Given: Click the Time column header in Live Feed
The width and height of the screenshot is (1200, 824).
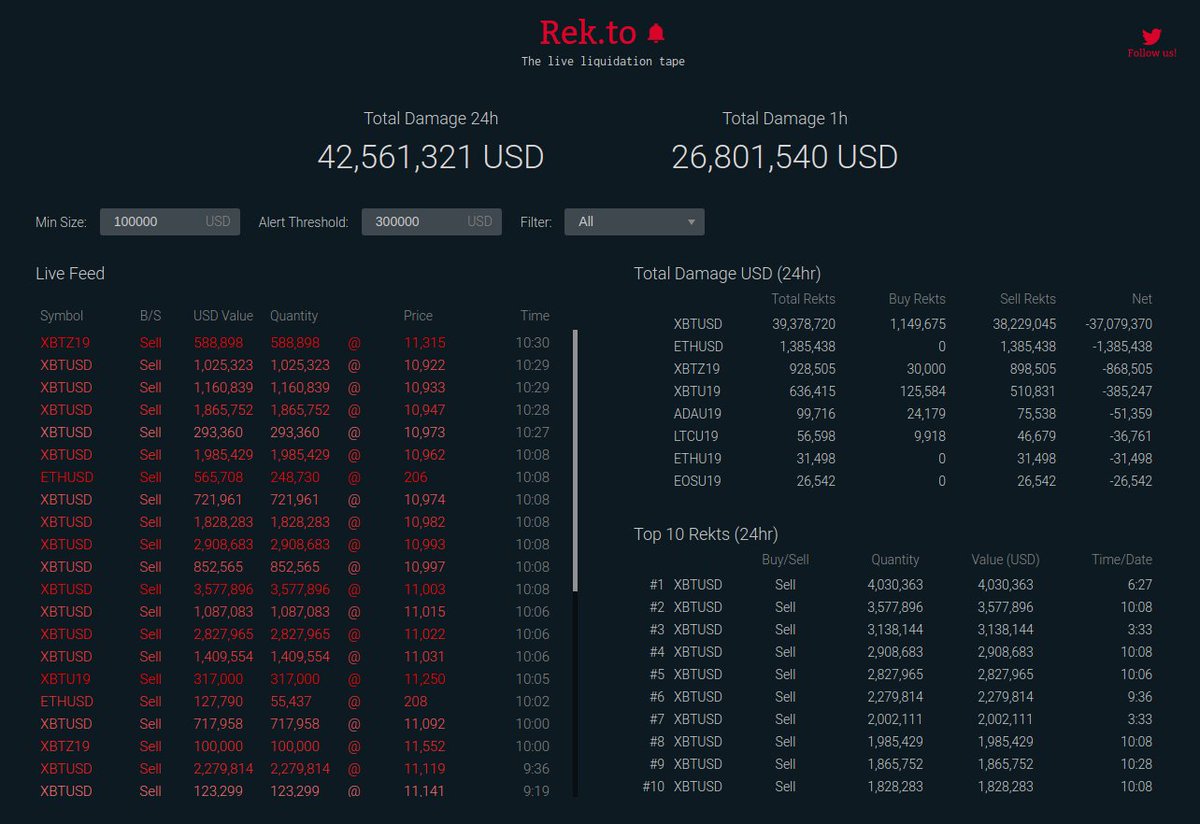Looking at the screenshot, I should point(535,315).
